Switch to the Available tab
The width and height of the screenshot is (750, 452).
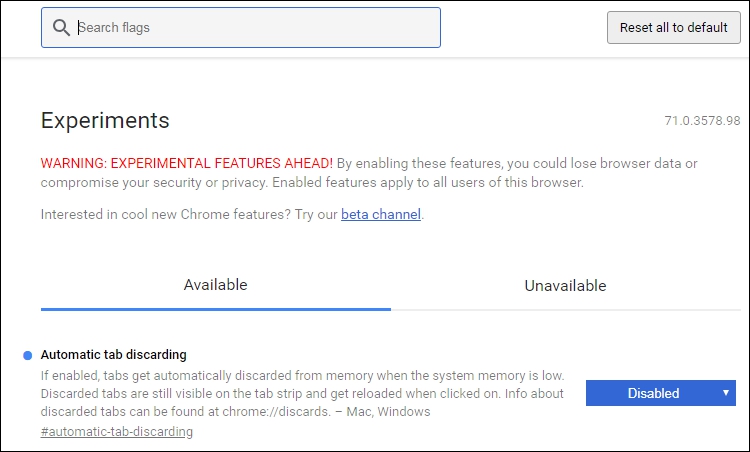[216, 285]
